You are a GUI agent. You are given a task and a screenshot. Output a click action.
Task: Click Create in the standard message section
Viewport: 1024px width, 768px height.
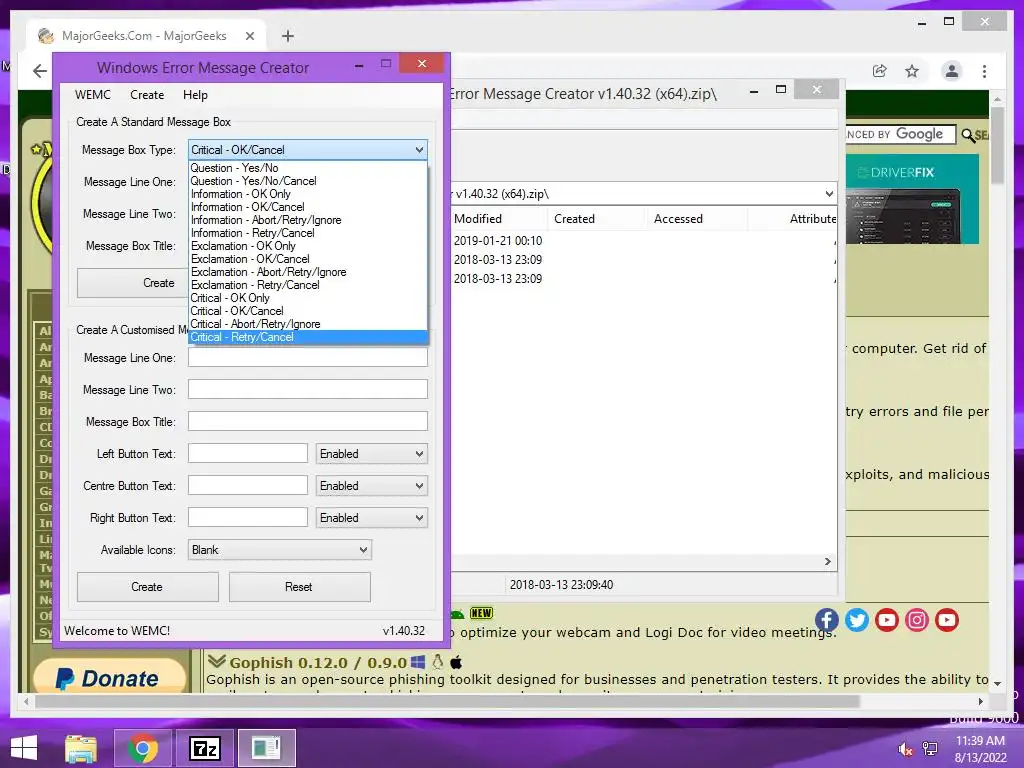click(x=134, y=283)
